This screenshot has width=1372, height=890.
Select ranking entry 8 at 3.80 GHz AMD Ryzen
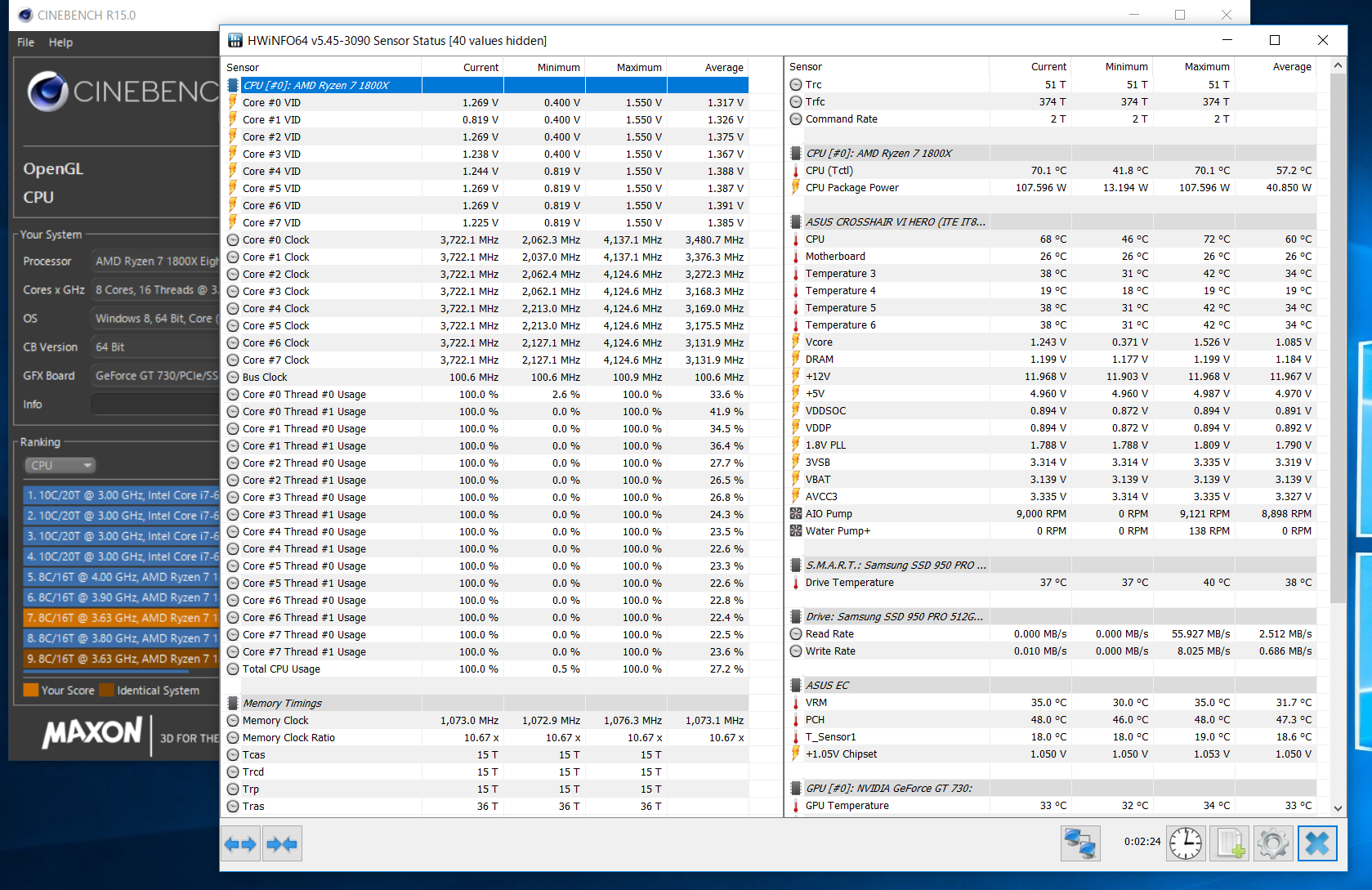[x=122, y=638]
